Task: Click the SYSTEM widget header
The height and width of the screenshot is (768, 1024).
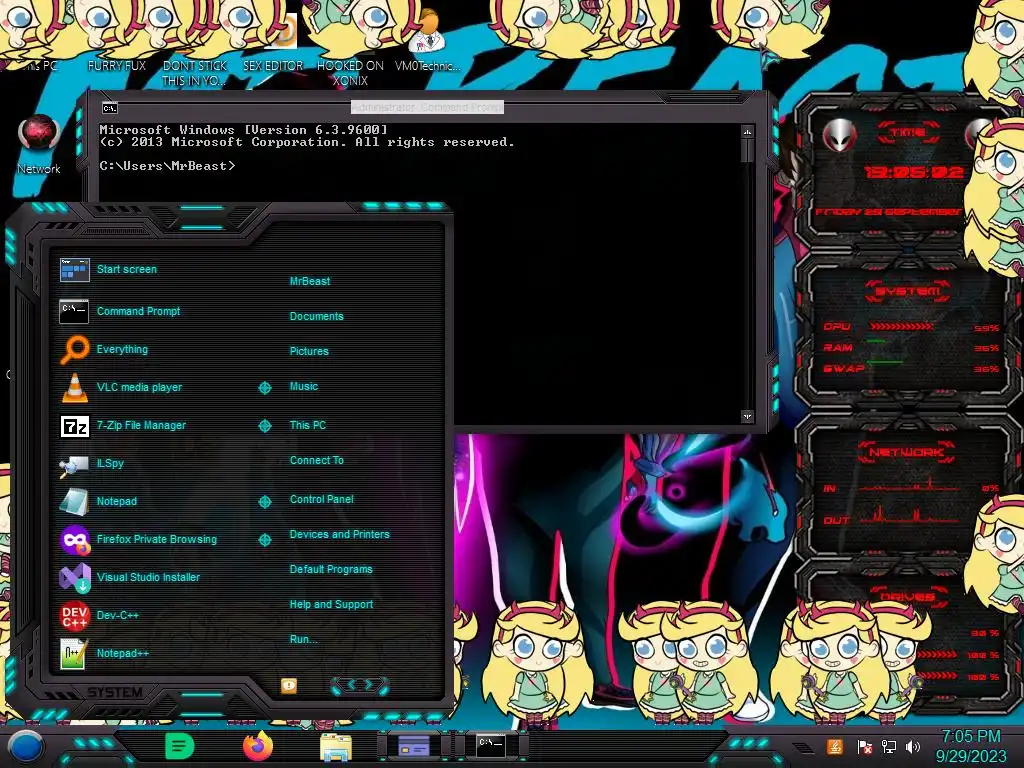Action: tap(908, 291)
